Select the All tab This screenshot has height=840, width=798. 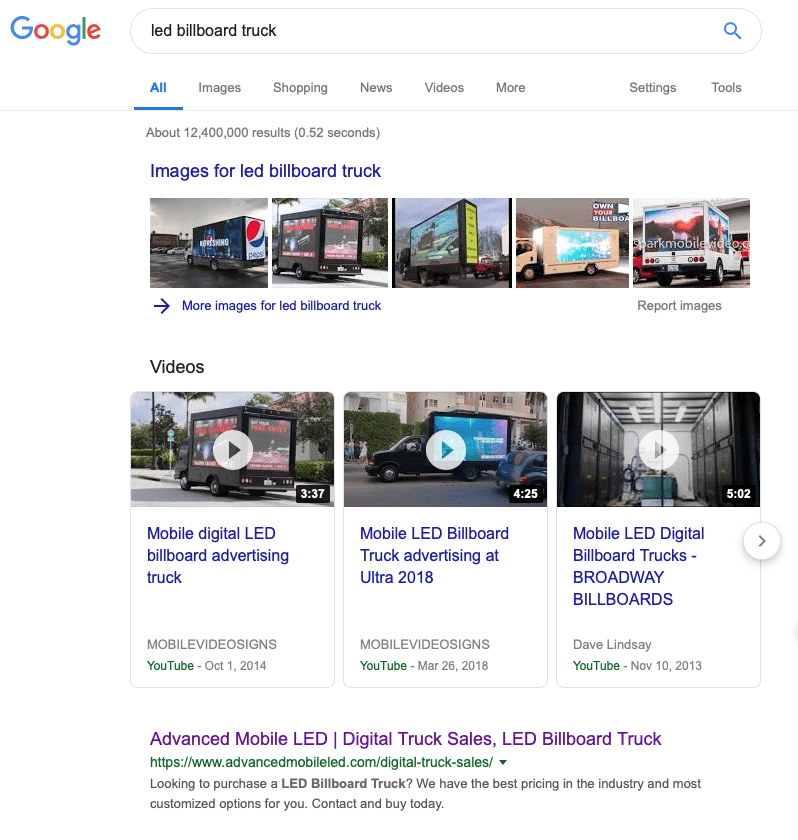tap(158, 87)
